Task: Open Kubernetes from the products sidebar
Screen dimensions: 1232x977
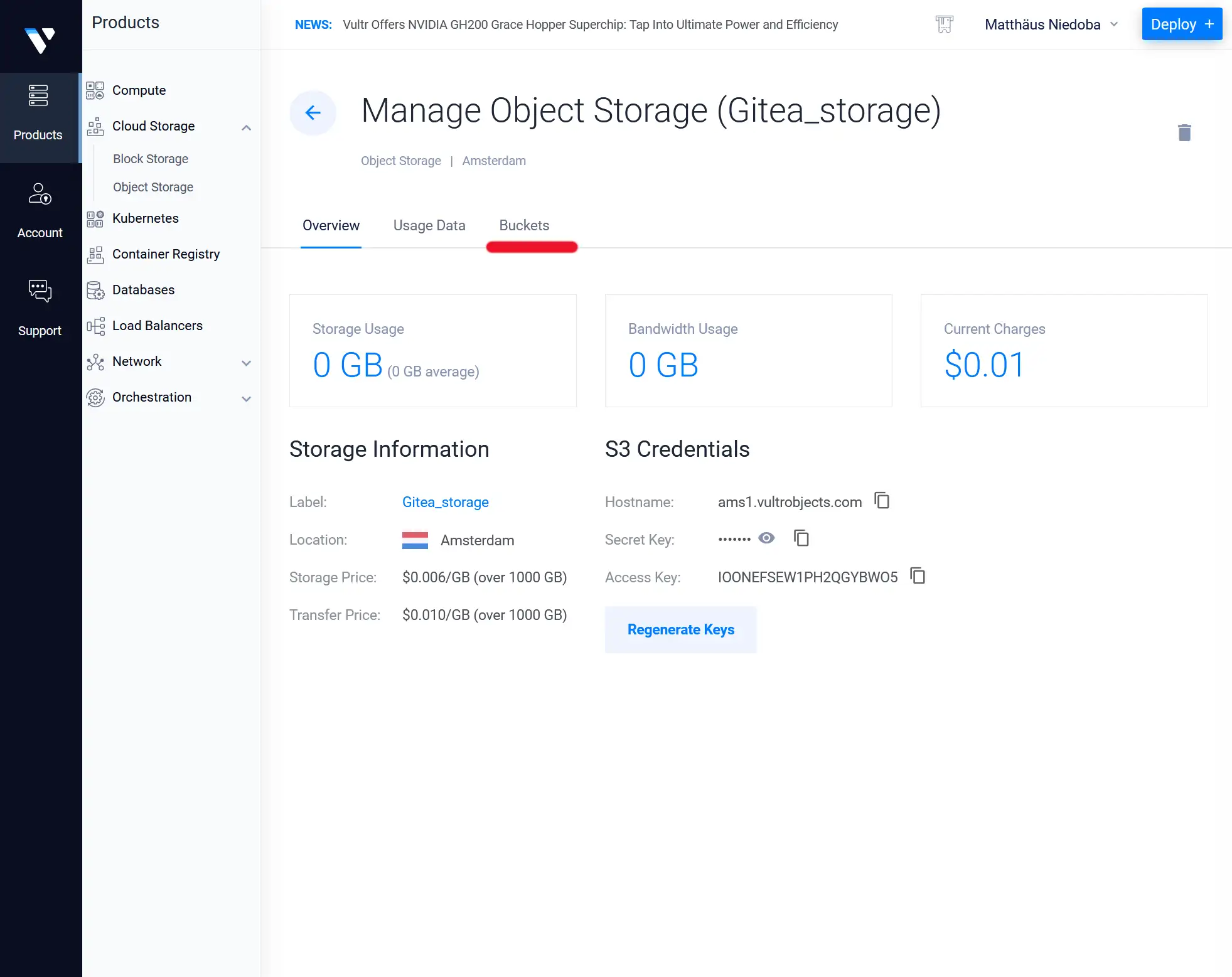Action: pyautogui.click(x=145, y=218)
